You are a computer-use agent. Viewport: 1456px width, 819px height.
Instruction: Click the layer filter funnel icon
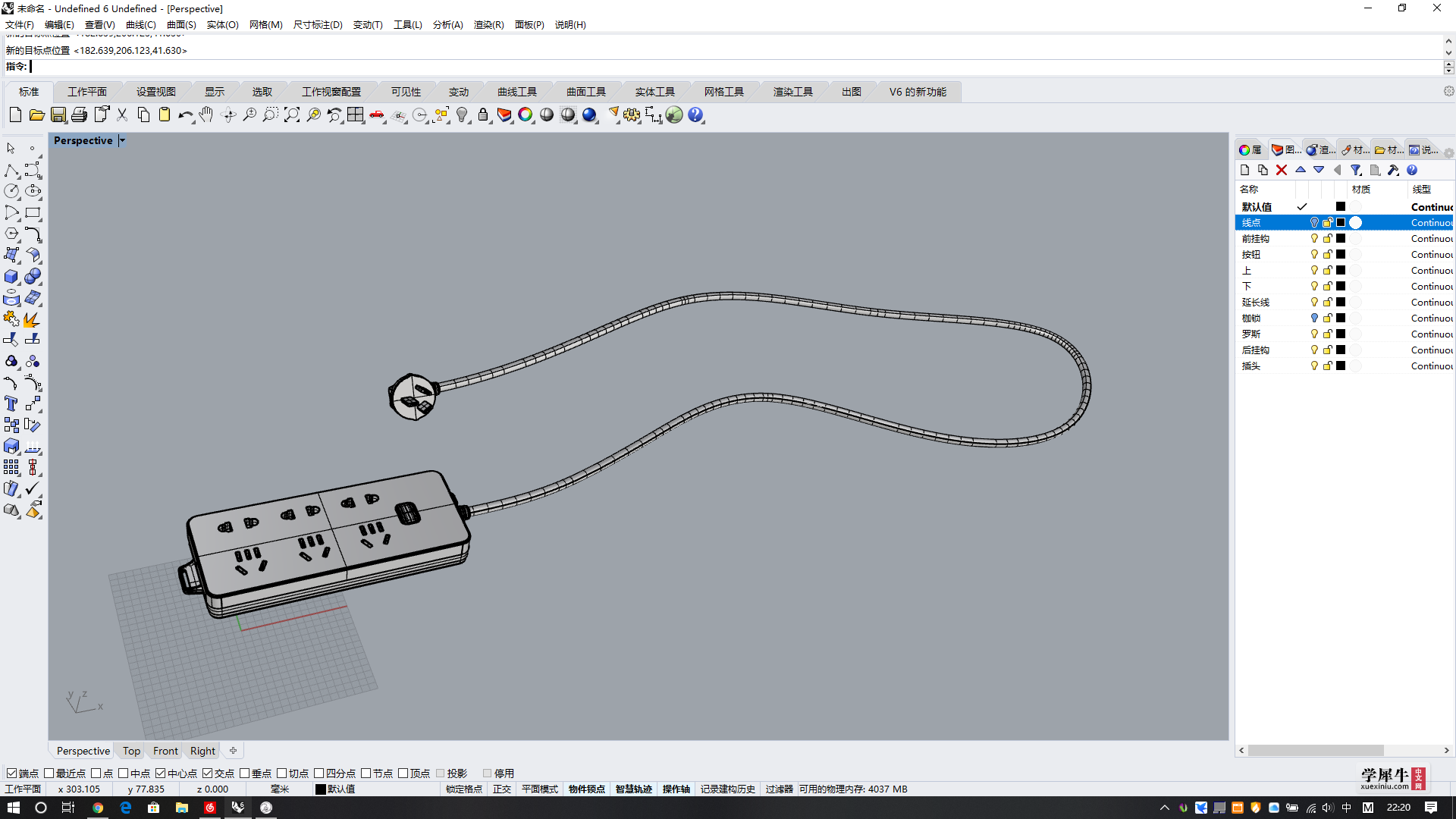(x=1356, y=170)
